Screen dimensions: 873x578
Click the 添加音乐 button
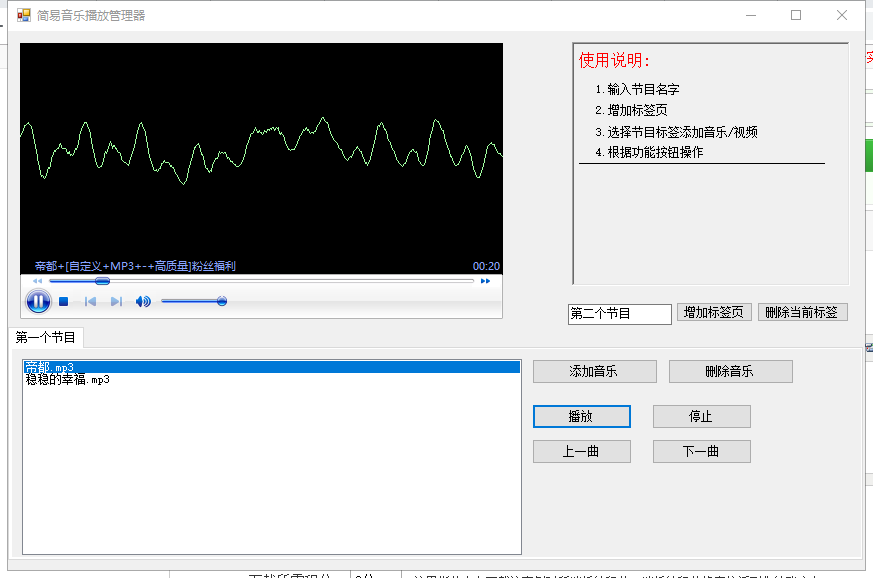coord(595,371)
